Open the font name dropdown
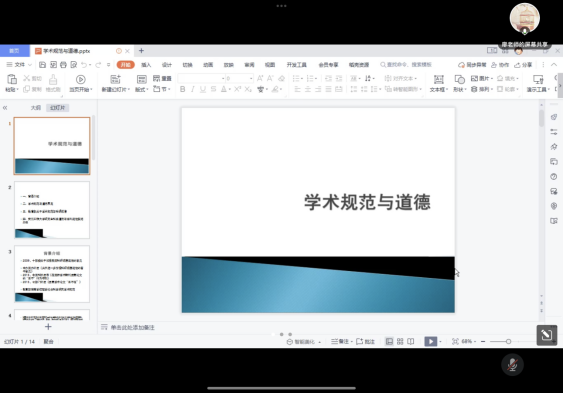The width and height of the screenshot is (564, 394). point(201,78)
